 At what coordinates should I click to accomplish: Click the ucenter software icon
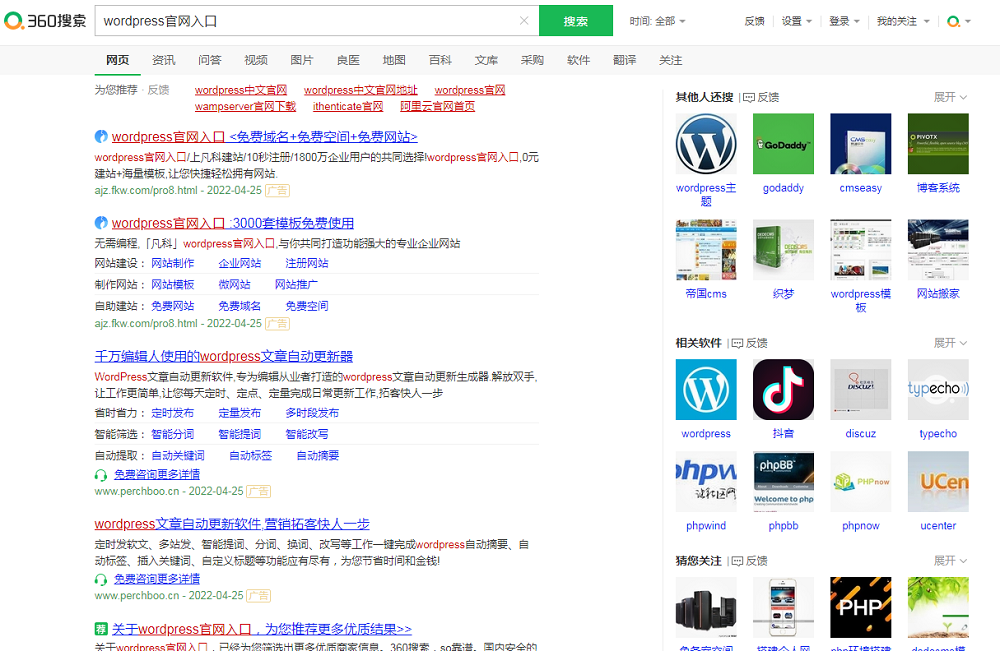[938, 481]
